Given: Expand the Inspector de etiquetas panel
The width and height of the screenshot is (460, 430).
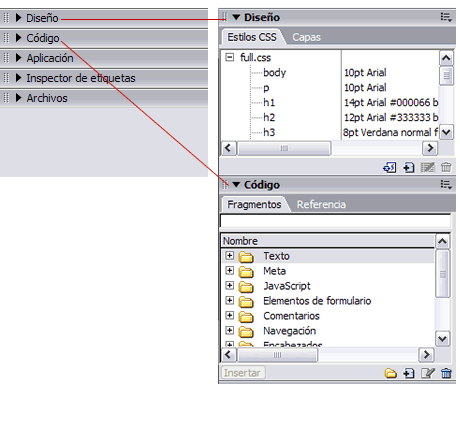Looking at the screenshot, I should pyautogui.click(x=19, y=78).
